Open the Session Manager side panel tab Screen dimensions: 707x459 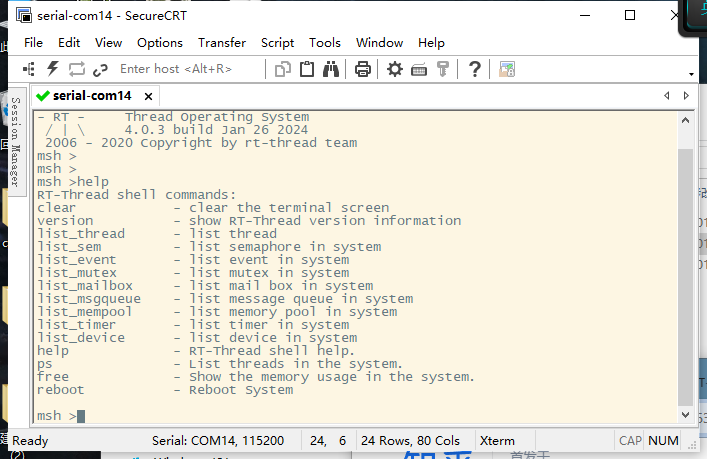(x=15, y=141)
